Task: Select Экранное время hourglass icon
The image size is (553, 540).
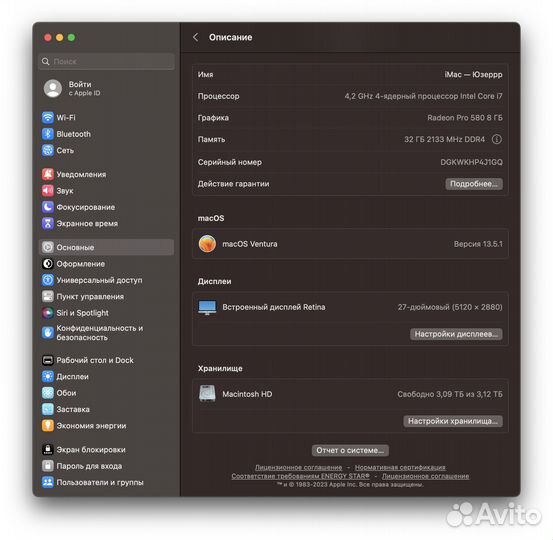Action: [x=48, y=223]
